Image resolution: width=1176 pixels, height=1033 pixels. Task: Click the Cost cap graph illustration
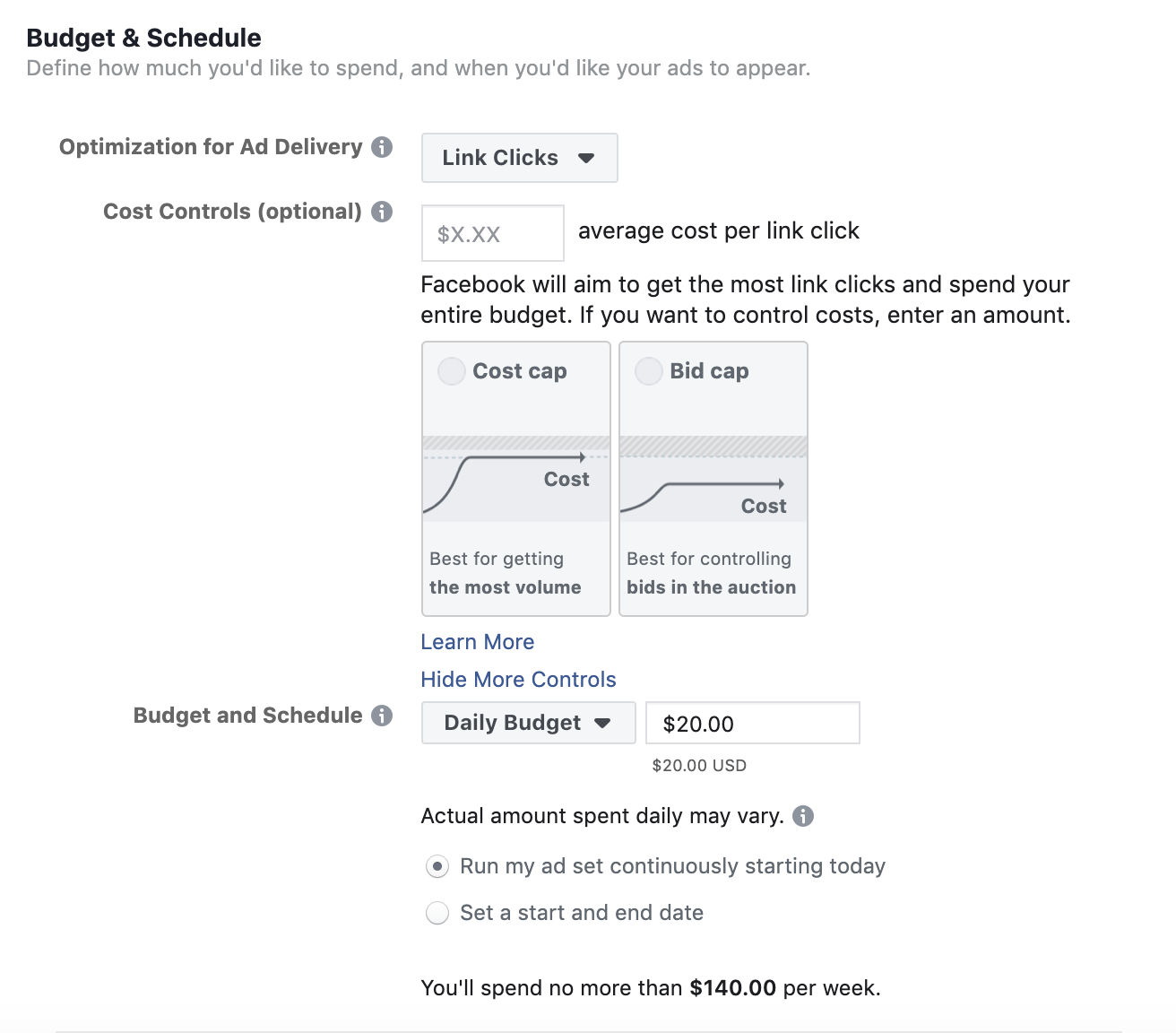click(x=516, y=479)
